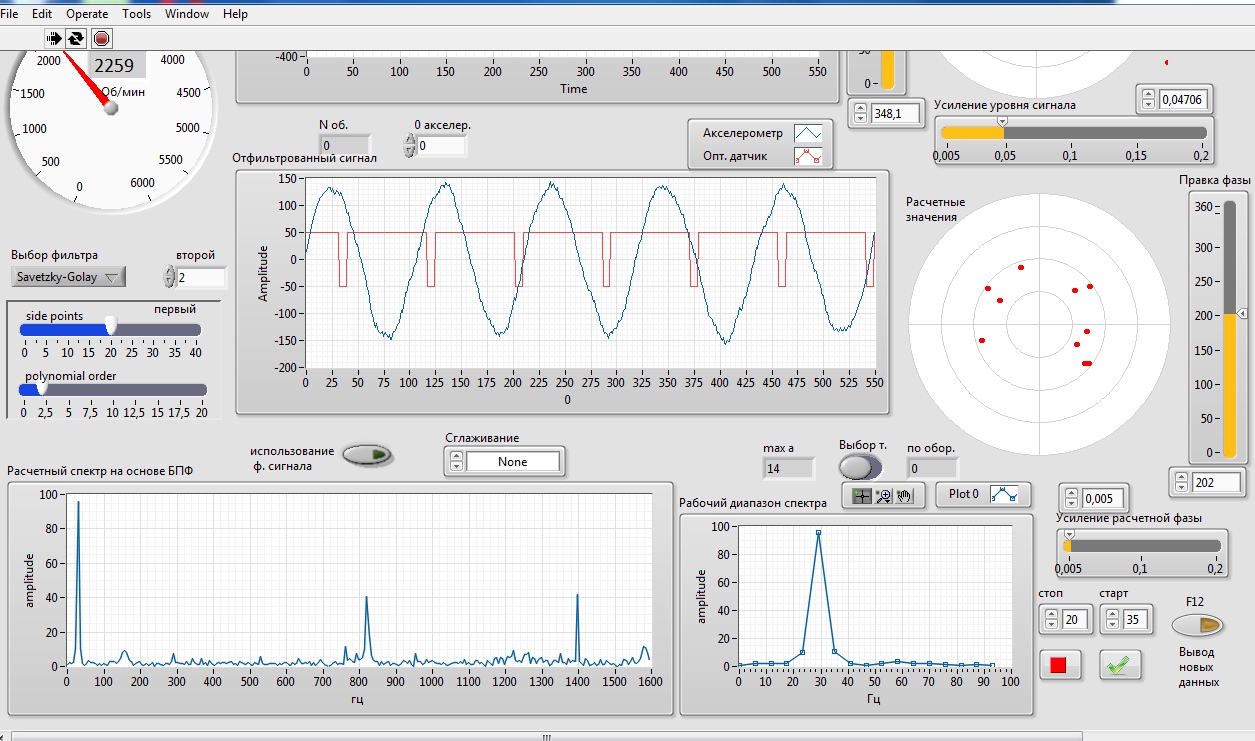Open the Tools menu

coord(137,14)
